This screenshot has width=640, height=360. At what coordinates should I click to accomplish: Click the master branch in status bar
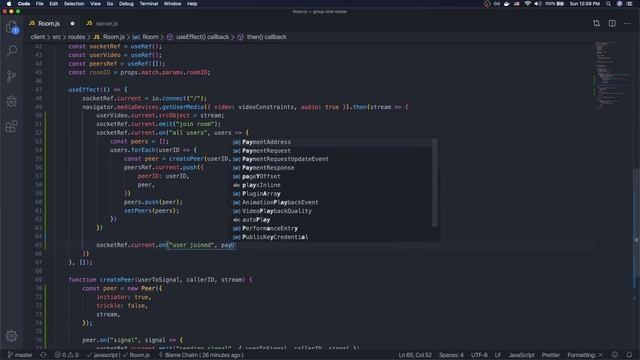[20, 355]
